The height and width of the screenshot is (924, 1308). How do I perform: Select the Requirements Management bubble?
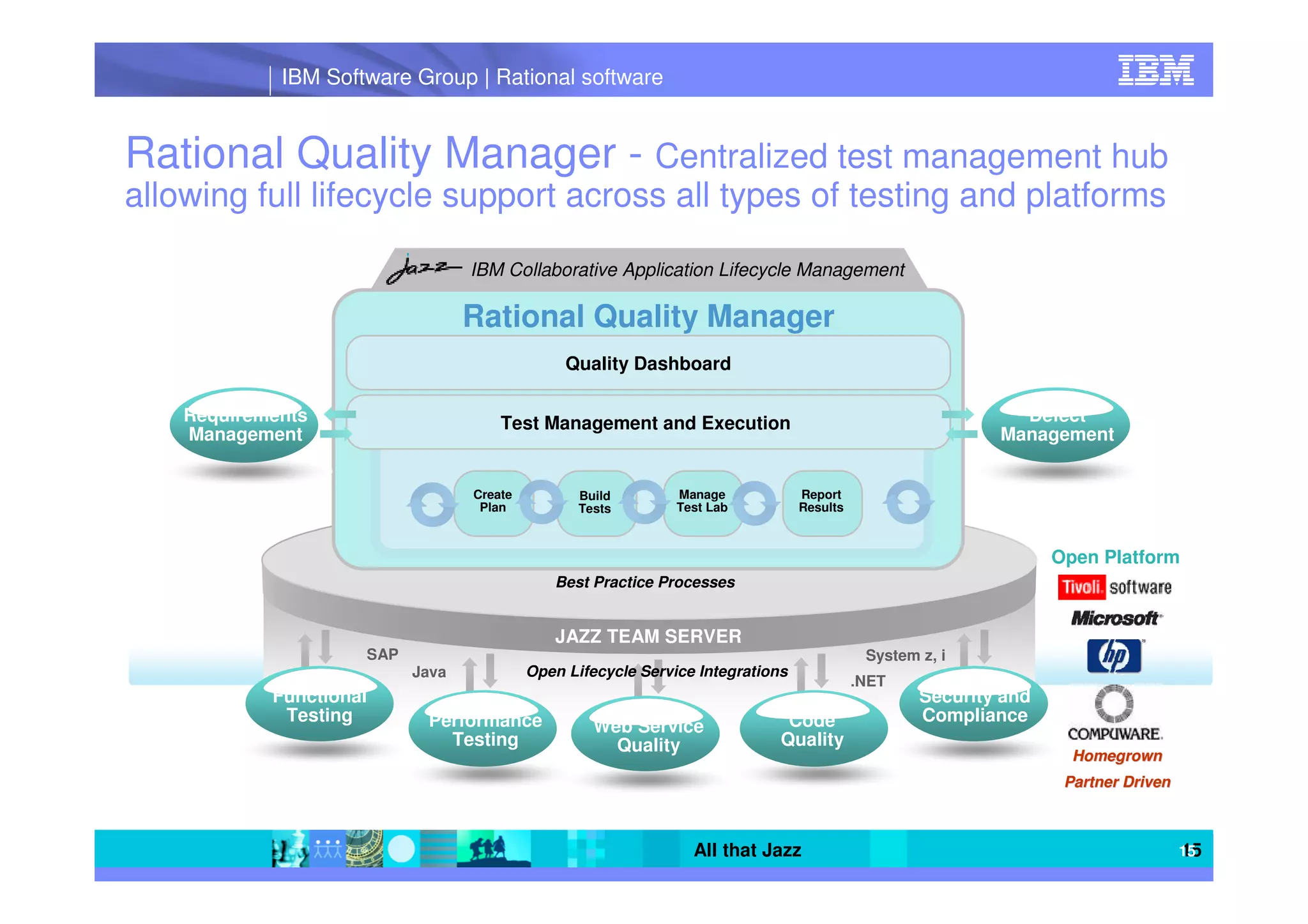click(x=245, y=427)
